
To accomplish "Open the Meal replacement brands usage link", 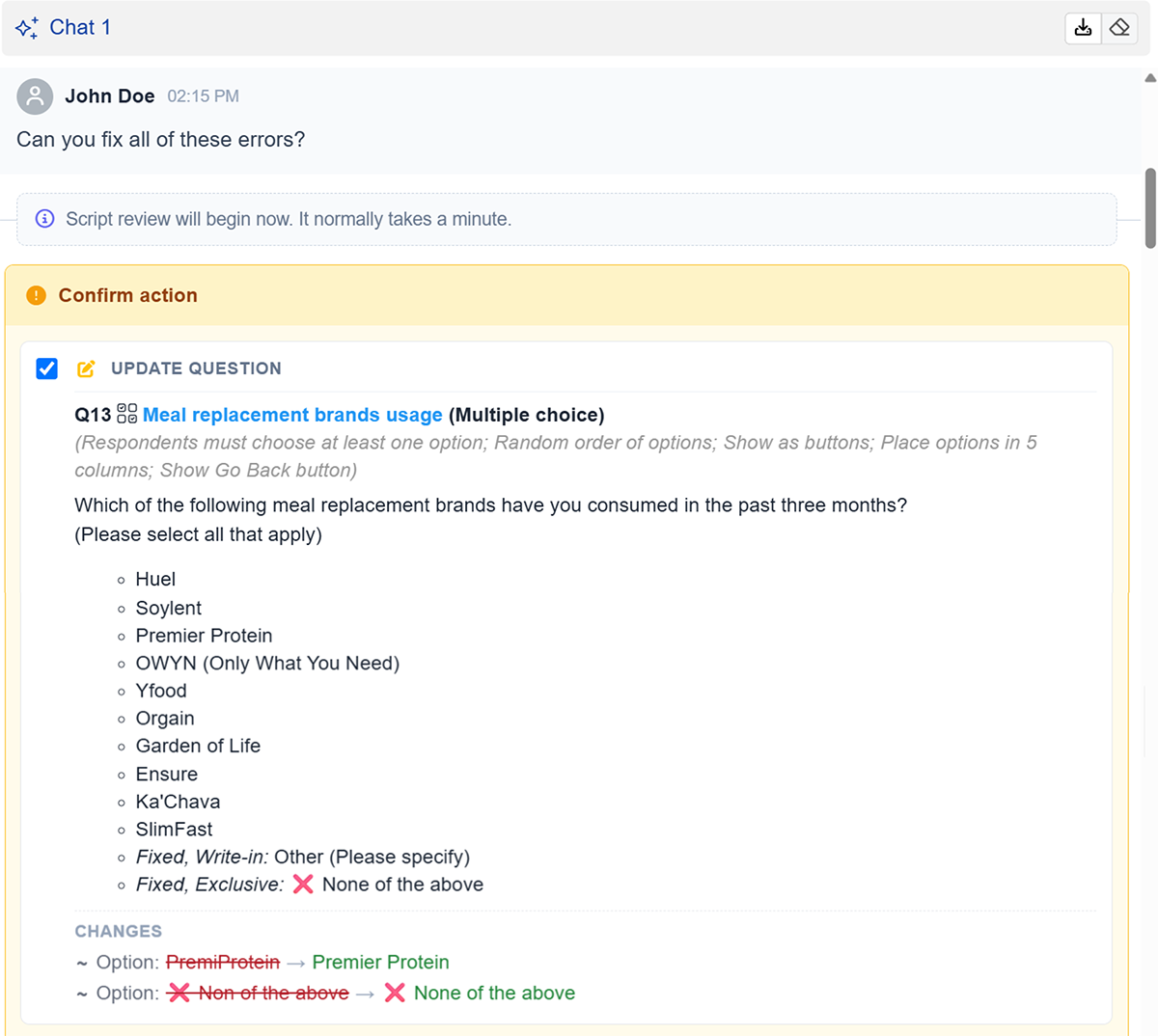I will click(292, 415).
